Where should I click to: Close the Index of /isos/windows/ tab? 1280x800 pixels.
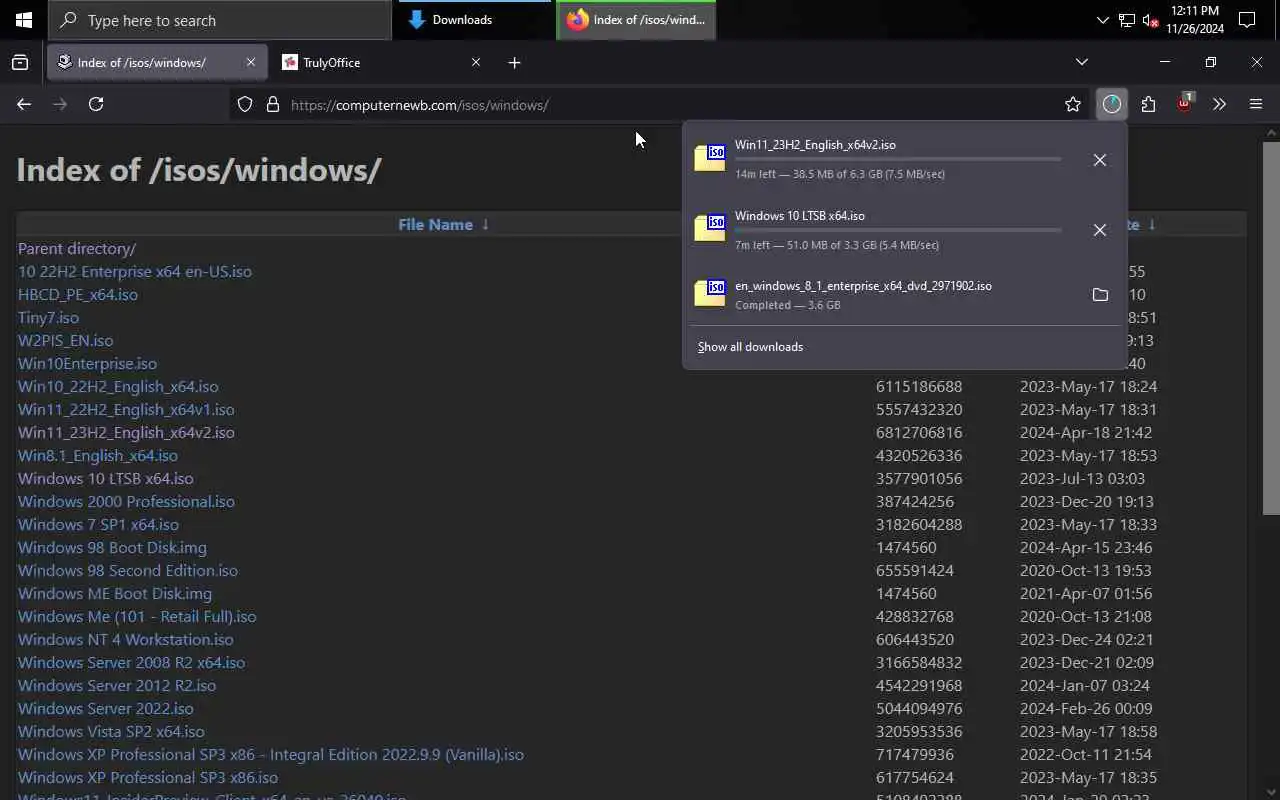point(250,62)
